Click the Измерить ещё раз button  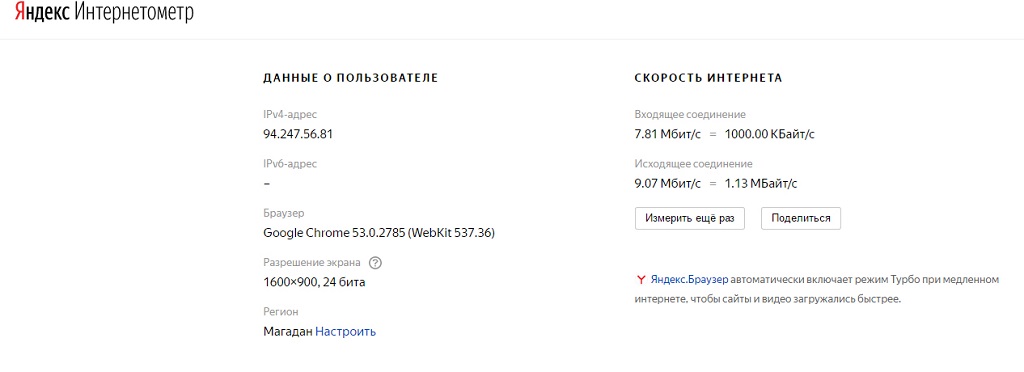pyautogui.click(x=690, y=219)
